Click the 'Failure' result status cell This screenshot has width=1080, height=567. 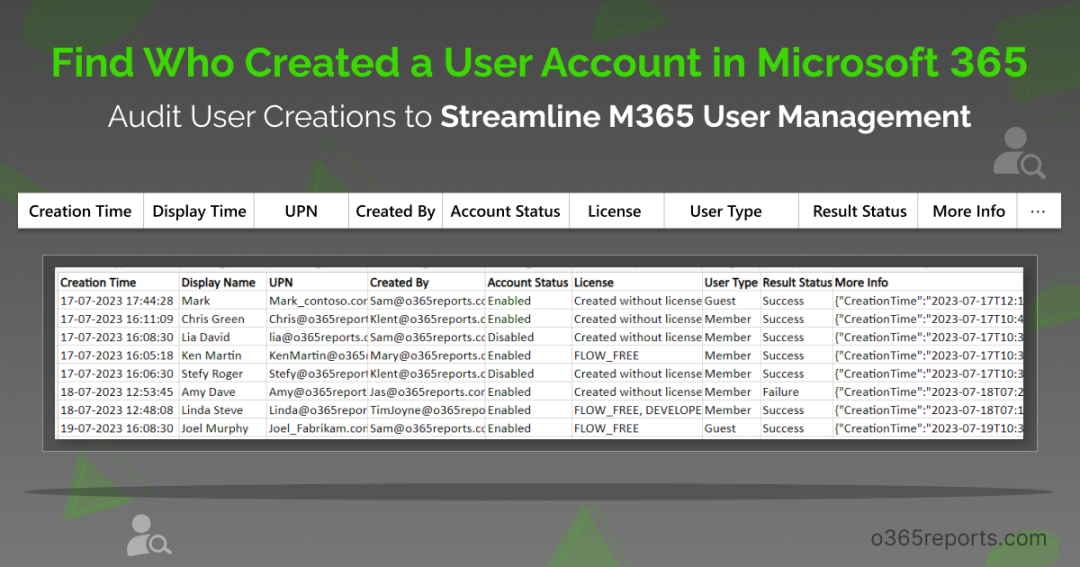click(x=780, y=391)
